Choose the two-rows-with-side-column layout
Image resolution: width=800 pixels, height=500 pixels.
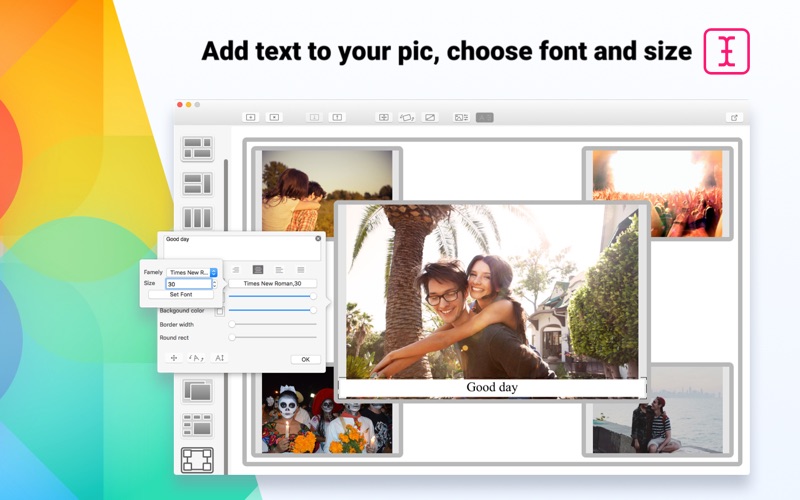[197, 184]
